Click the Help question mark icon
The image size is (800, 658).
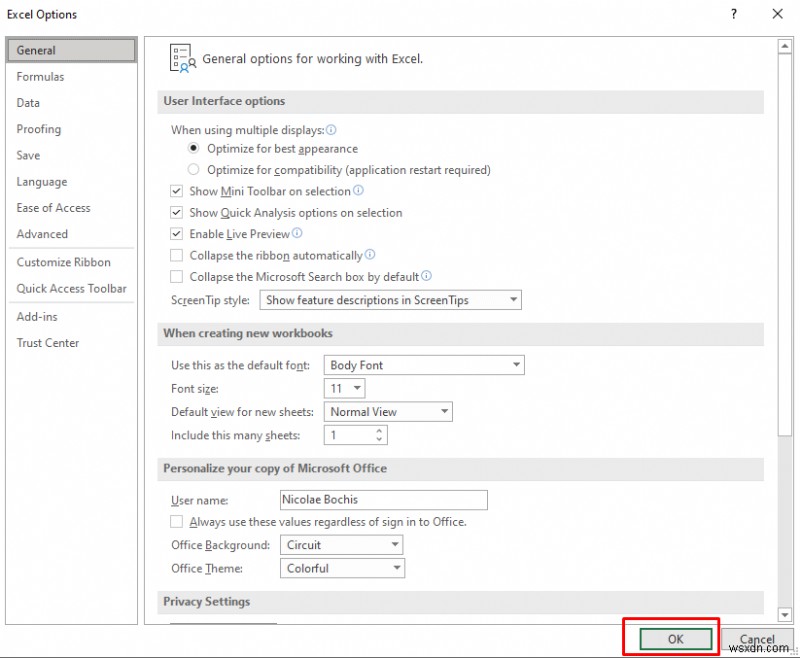(x=734, y=14)
